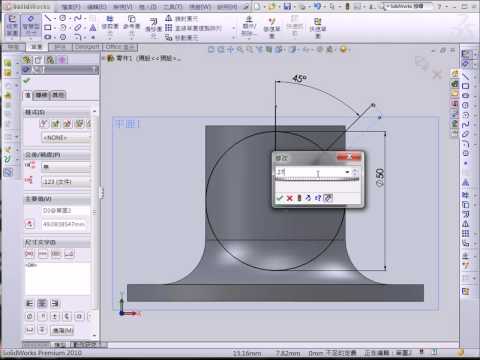Toggle mark for drawing in Modify dialog
The width and height of the screenshot is (480, 360).
coord(328,198)
